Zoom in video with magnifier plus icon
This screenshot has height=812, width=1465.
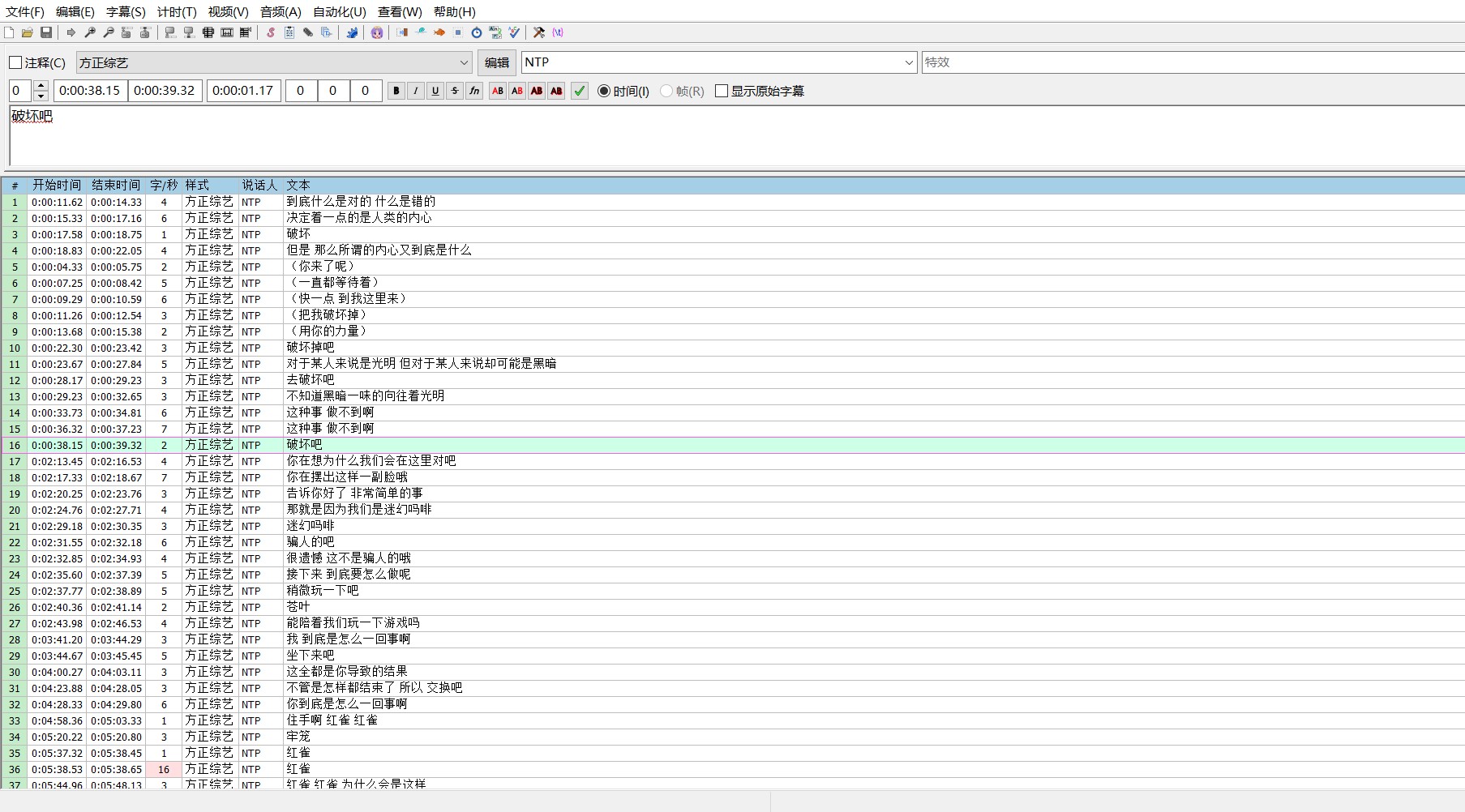pyautogui.click(x=90, y=32)
